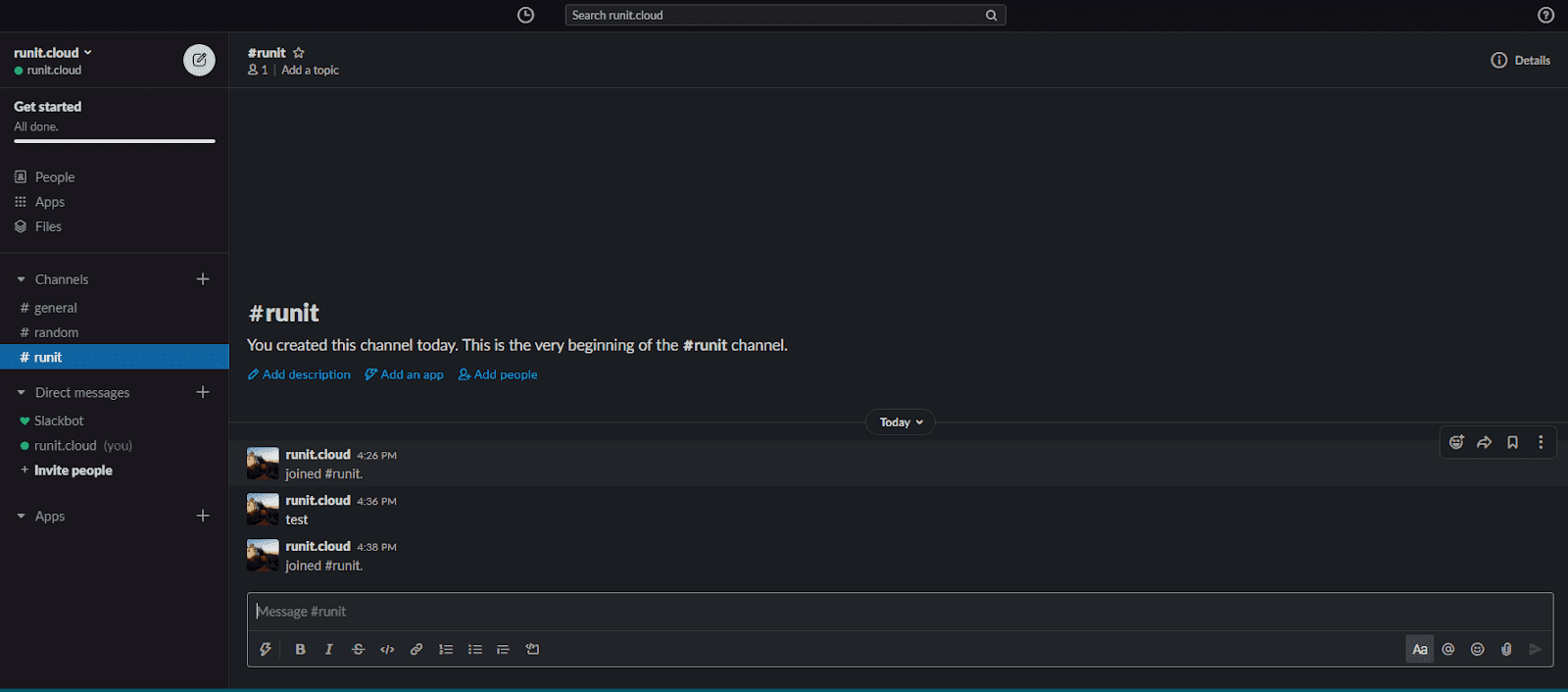Open the runit.cloud workspace menu
Viewport: 1568px width, 692px height.
click(x=53, y=53)
